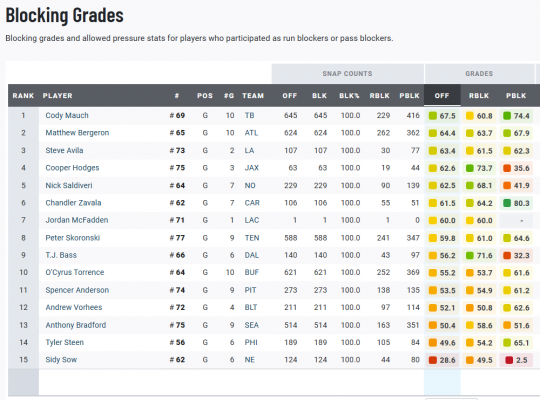Sort by PLAYER column header
The image size is (540, 400).
click(58, 96)
